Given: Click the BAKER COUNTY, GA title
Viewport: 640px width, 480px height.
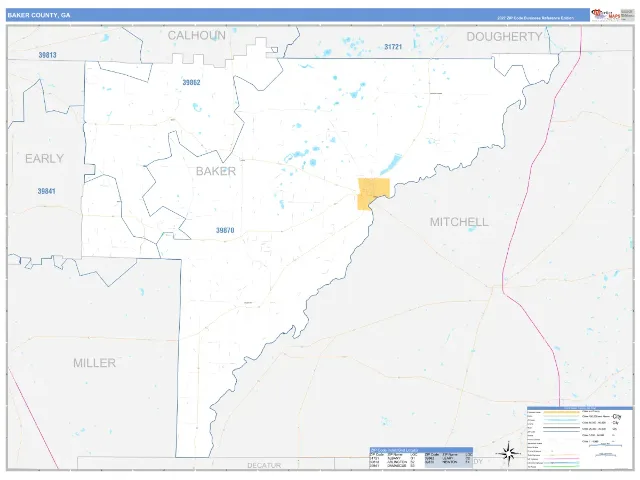Looking at the screenshot, I should [39, 15].
